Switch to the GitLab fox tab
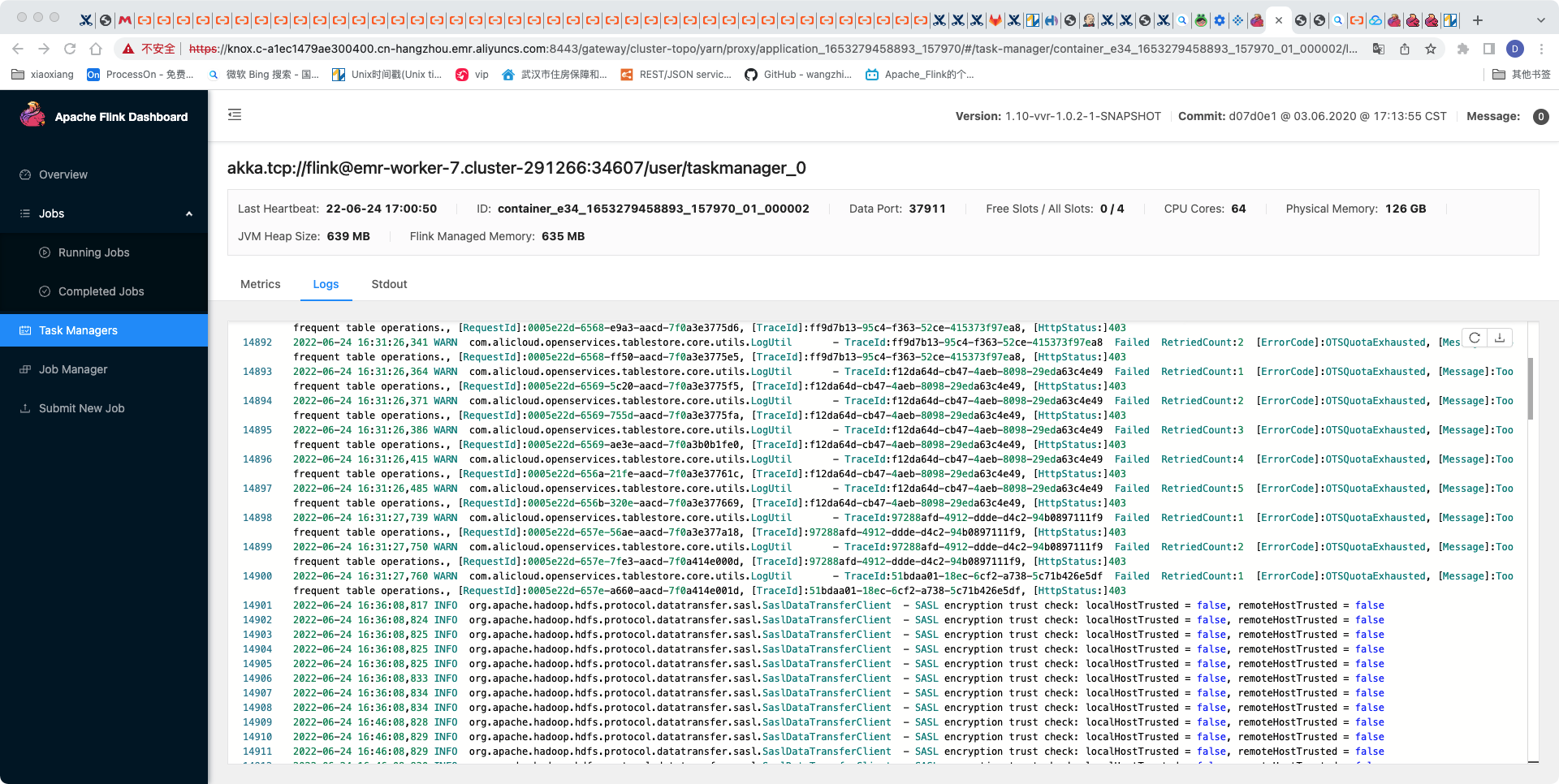 (995, 20)
